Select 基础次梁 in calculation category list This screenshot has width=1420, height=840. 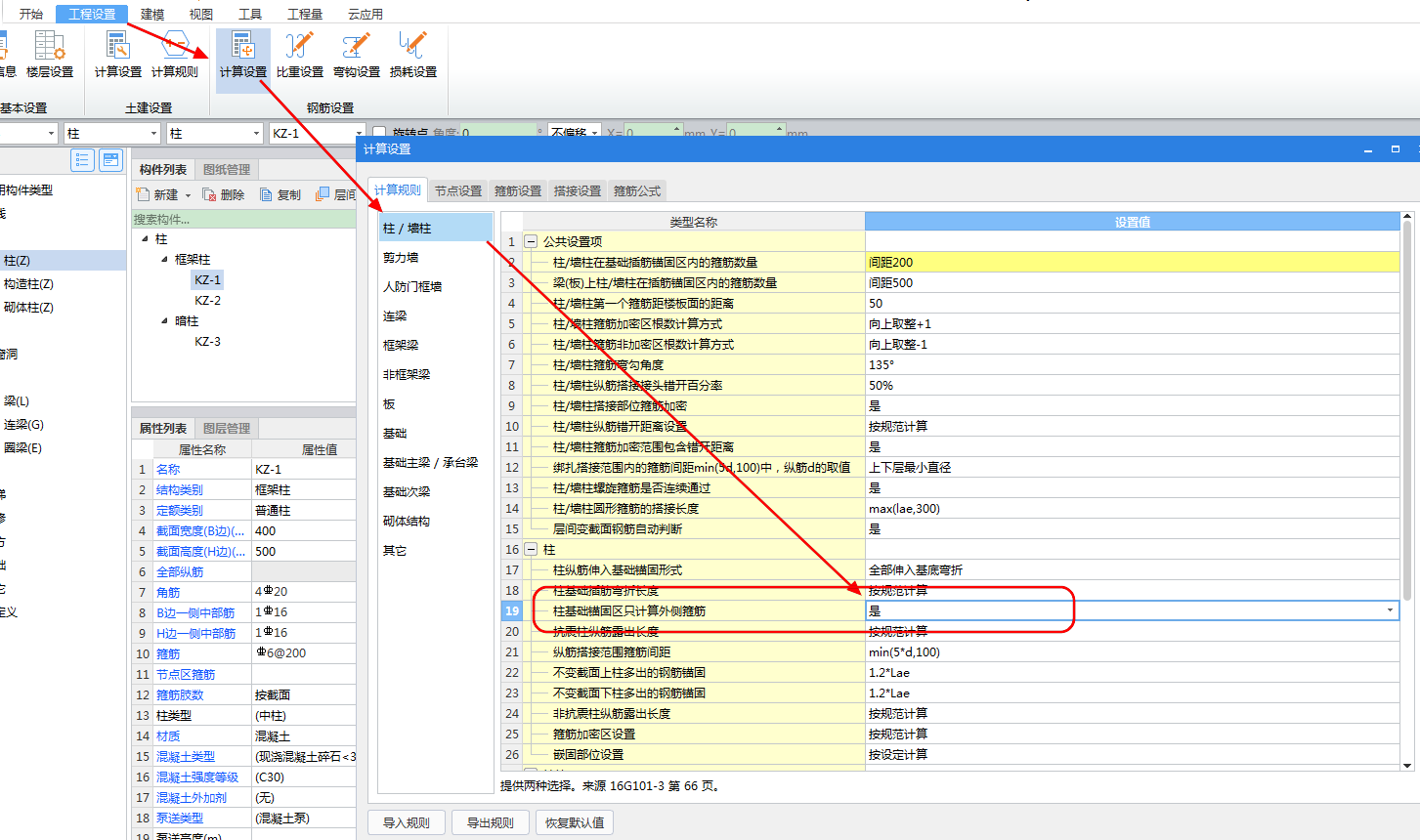435,492
